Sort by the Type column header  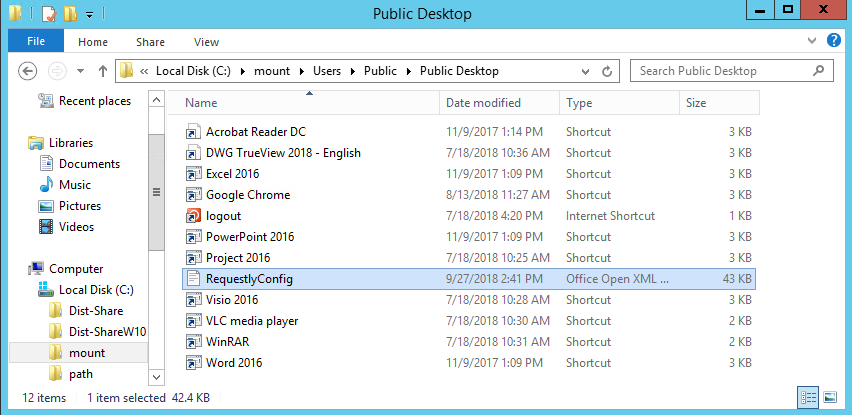click(x=619, y=103)
